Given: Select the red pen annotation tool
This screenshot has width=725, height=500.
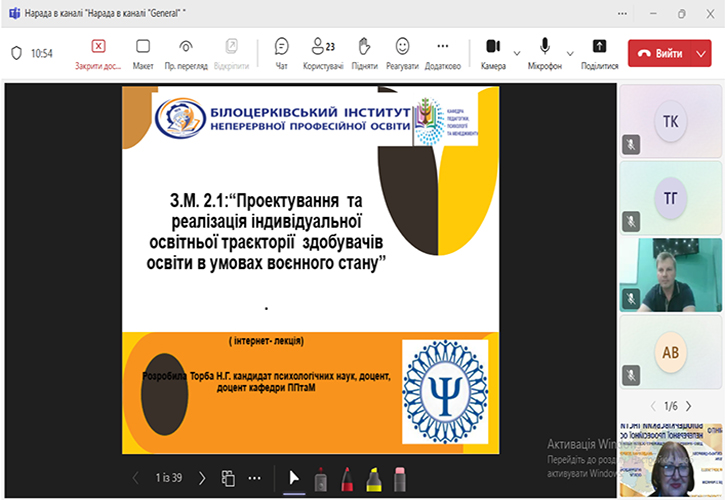Looking at the screenshot, I should (346, 478).
